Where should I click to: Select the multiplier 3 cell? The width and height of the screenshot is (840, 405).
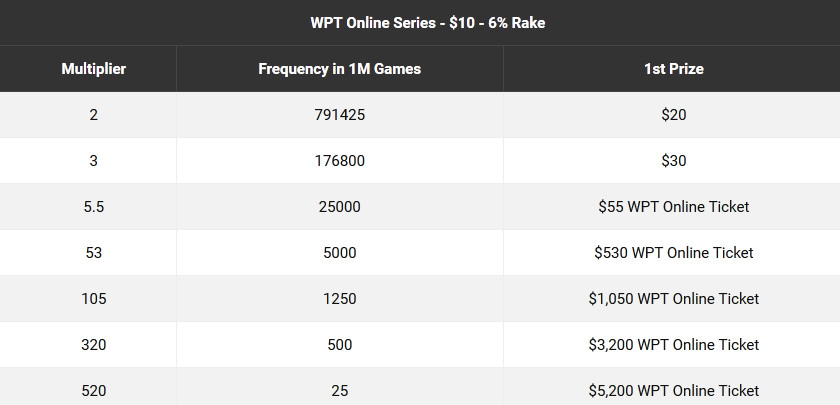[94, 161]
